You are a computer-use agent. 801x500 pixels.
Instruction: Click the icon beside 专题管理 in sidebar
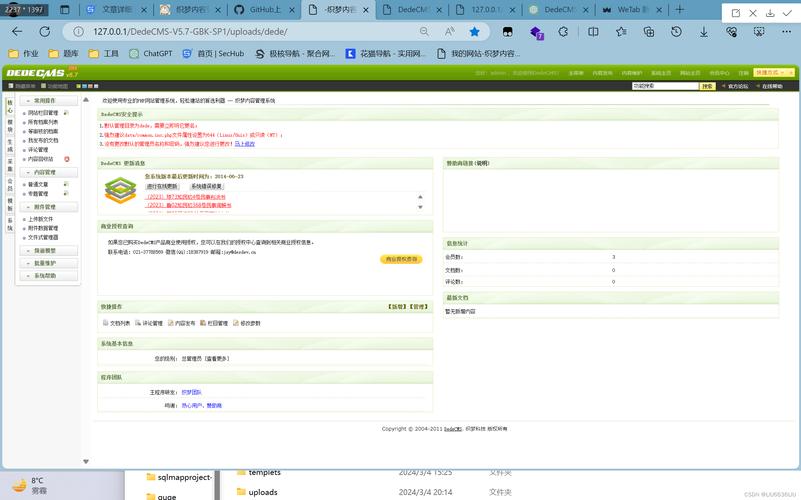66,194
